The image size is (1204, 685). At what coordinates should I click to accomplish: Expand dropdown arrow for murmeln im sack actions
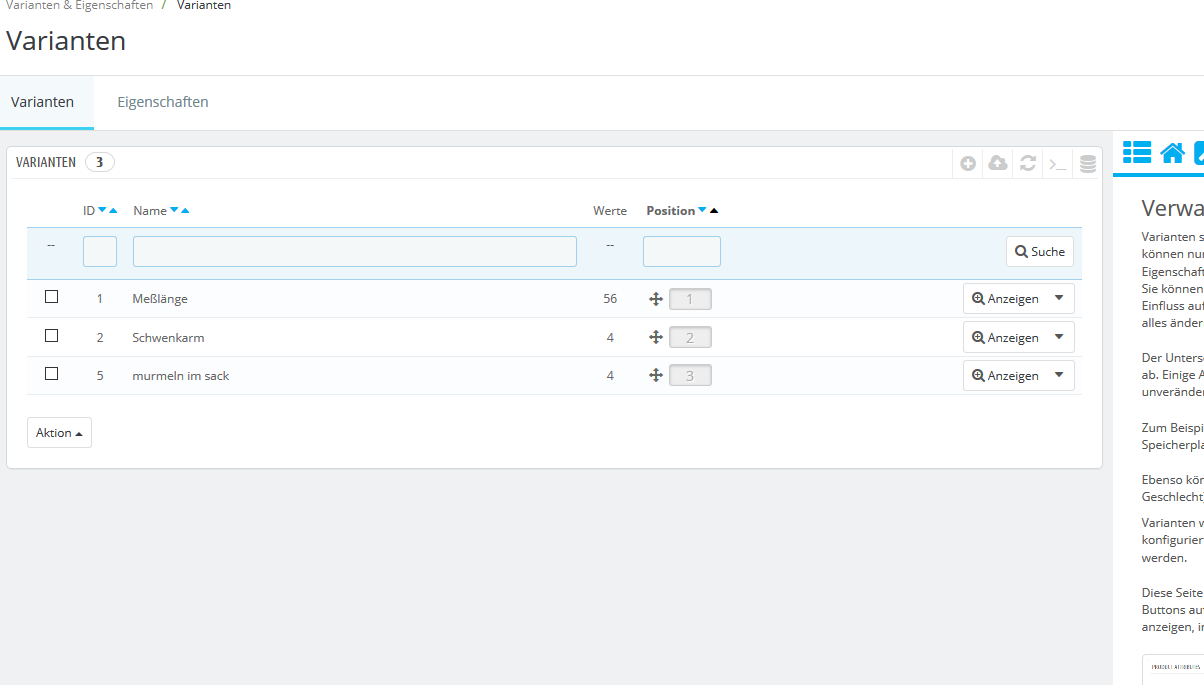1059,375
